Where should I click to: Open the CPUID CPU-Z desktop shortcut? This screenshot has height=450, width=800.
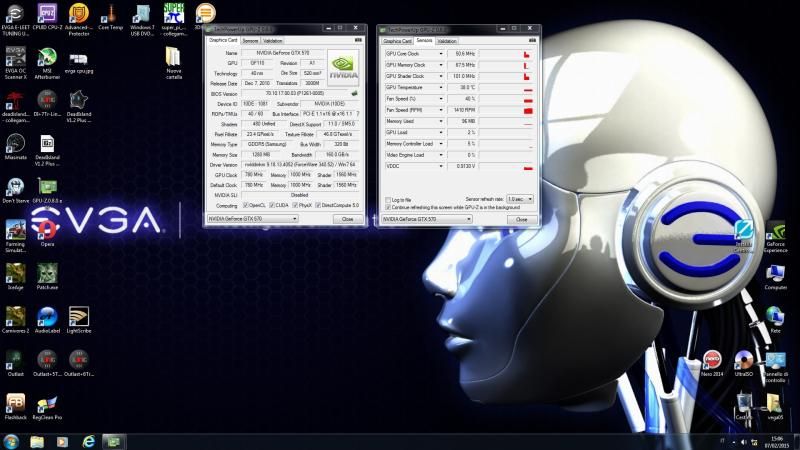point(47,19)
